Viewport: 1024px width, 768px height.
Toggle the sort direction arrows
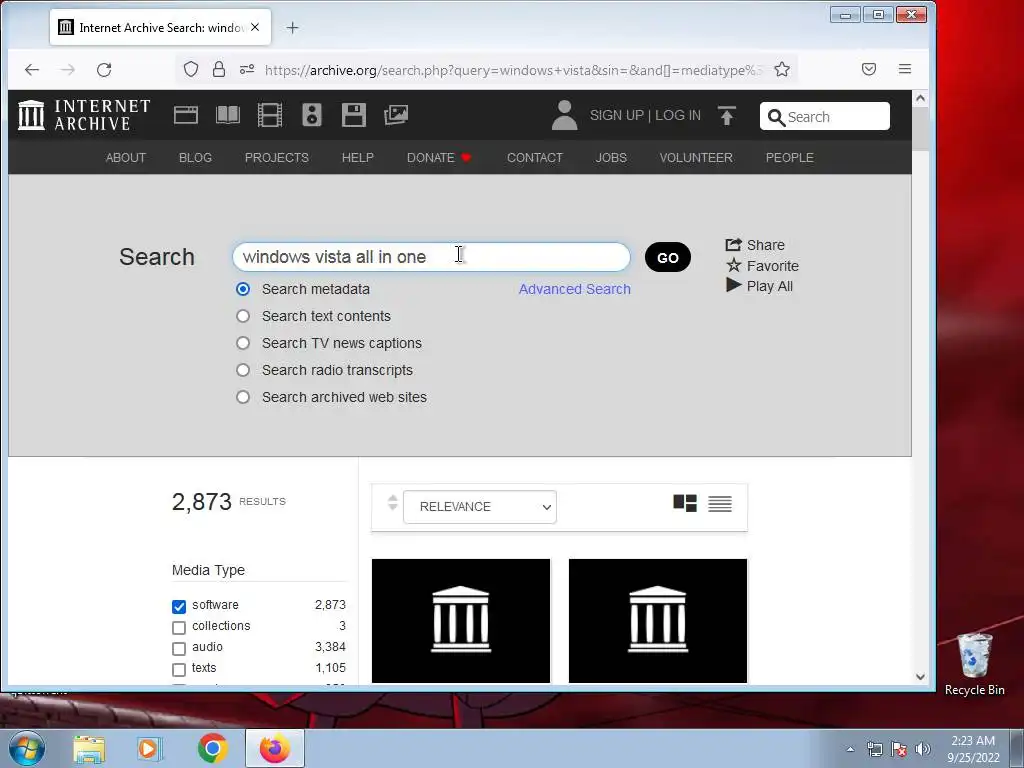tap(392, 503)
